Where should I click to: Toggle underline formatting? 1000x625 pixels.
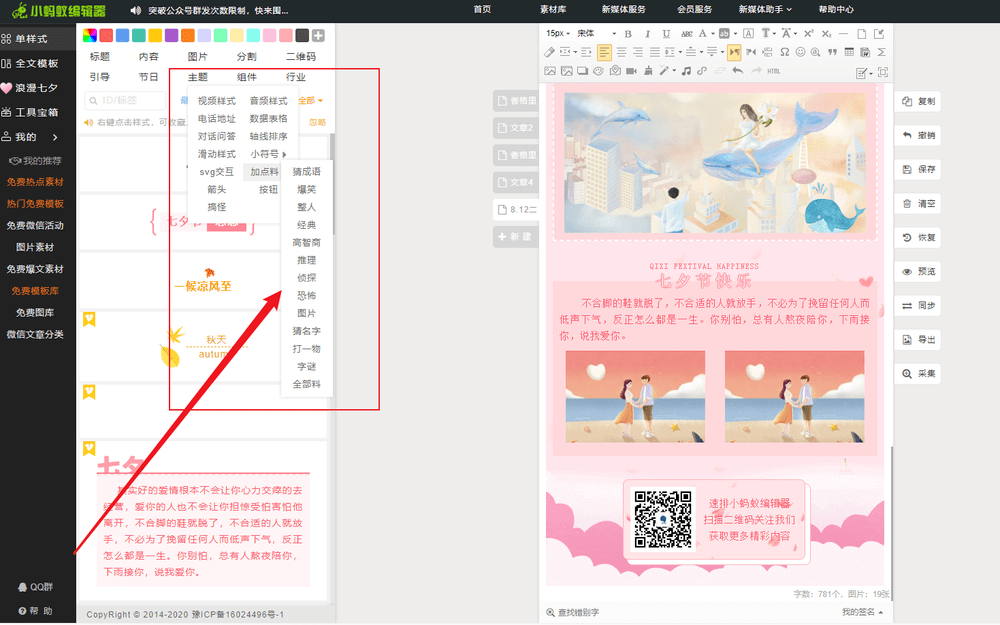pos(666,34)
